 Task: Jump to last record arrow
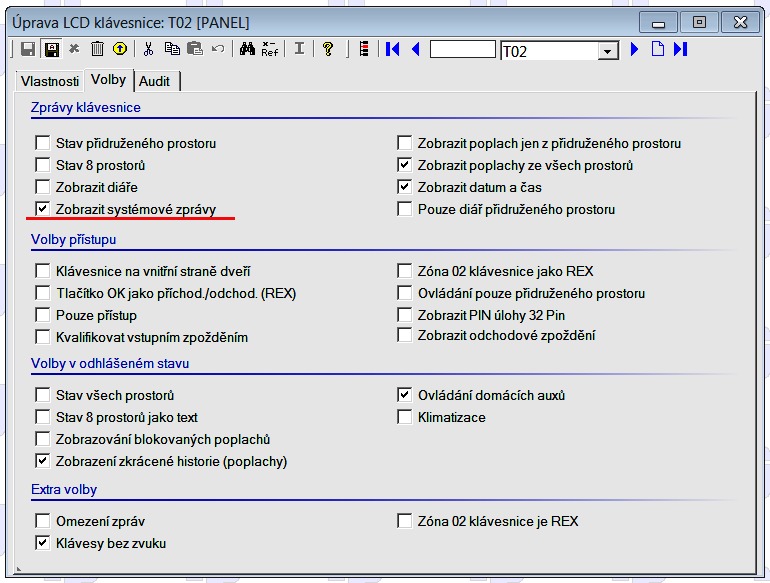681,49
